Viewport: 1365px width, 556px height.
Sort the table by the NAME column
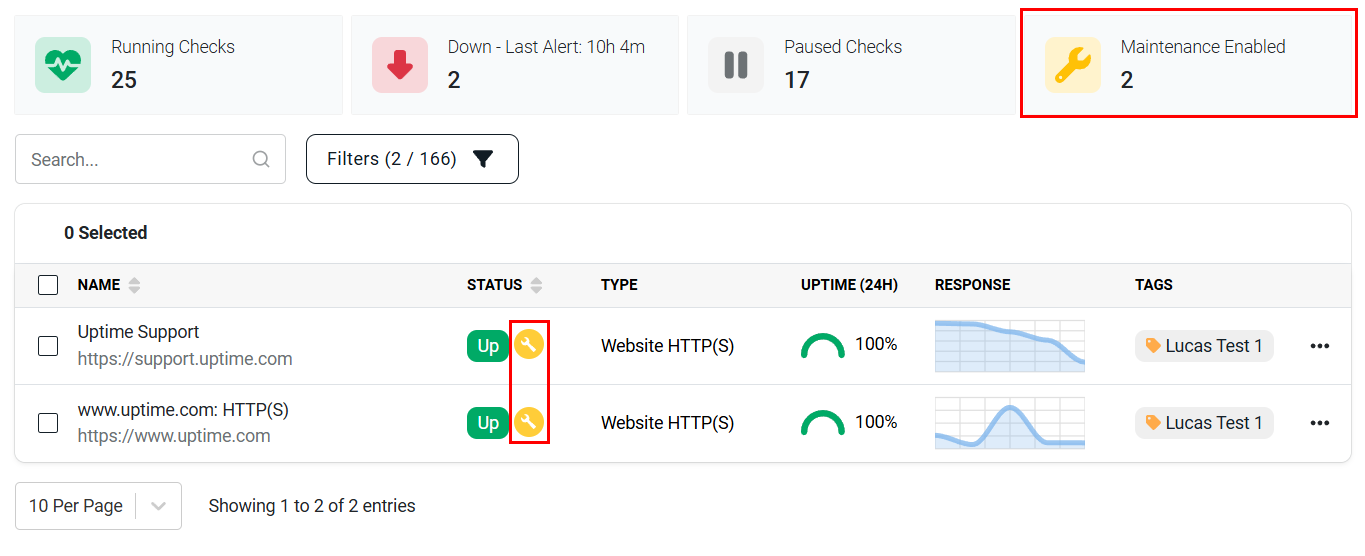[134, 285]
